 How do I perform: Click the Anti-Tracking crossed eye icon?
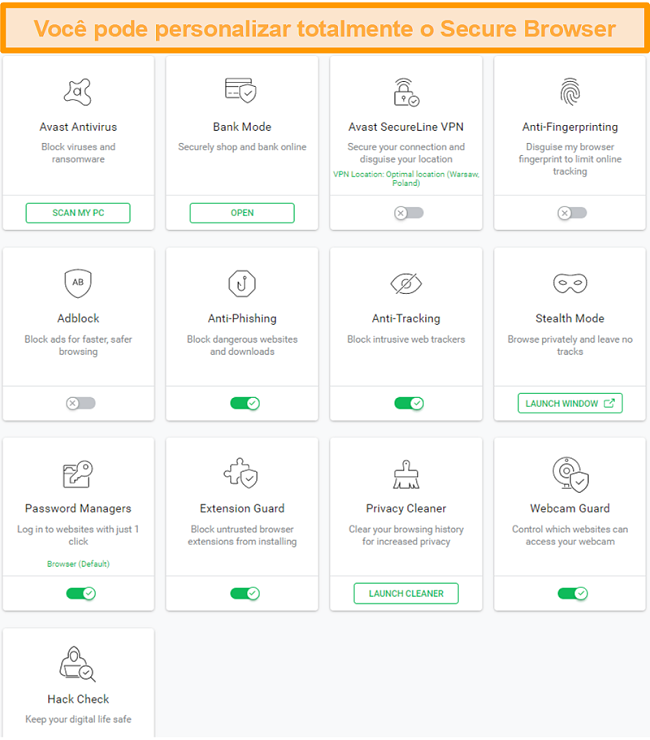pos(406,284)
